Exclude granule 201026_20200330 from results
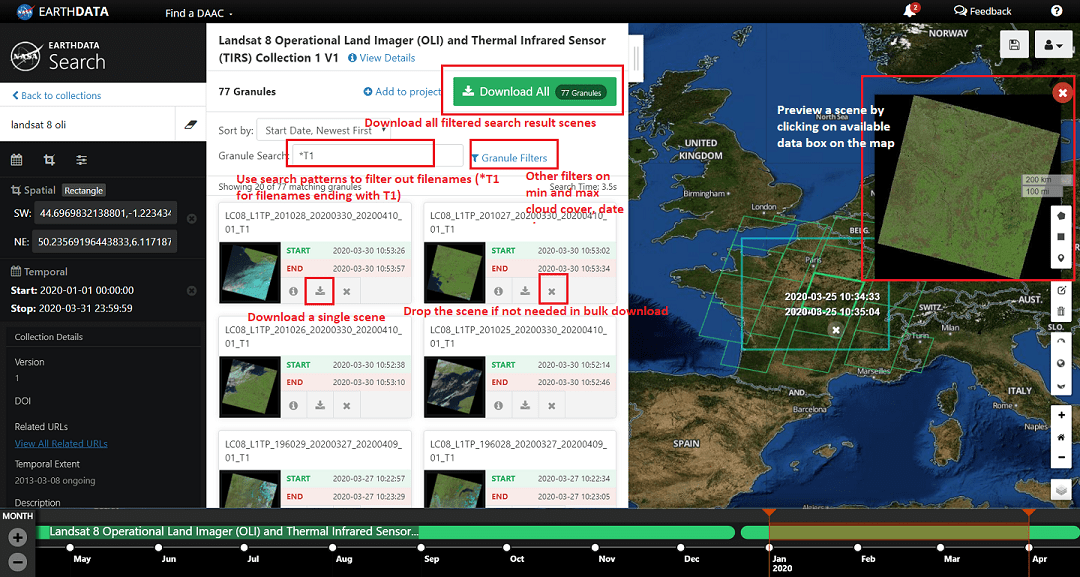Screen dimensions: 1080x577 (x=346, y=406)
